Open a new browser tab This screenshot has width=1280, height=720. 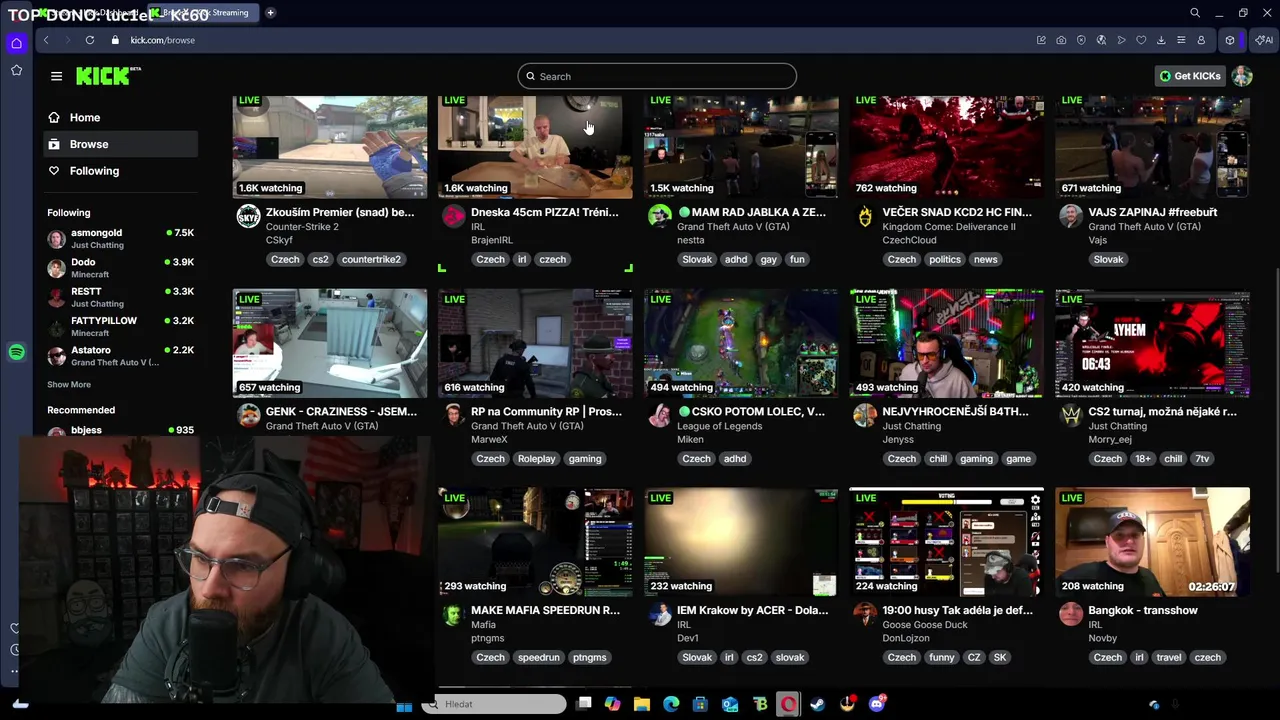(270, 13)
